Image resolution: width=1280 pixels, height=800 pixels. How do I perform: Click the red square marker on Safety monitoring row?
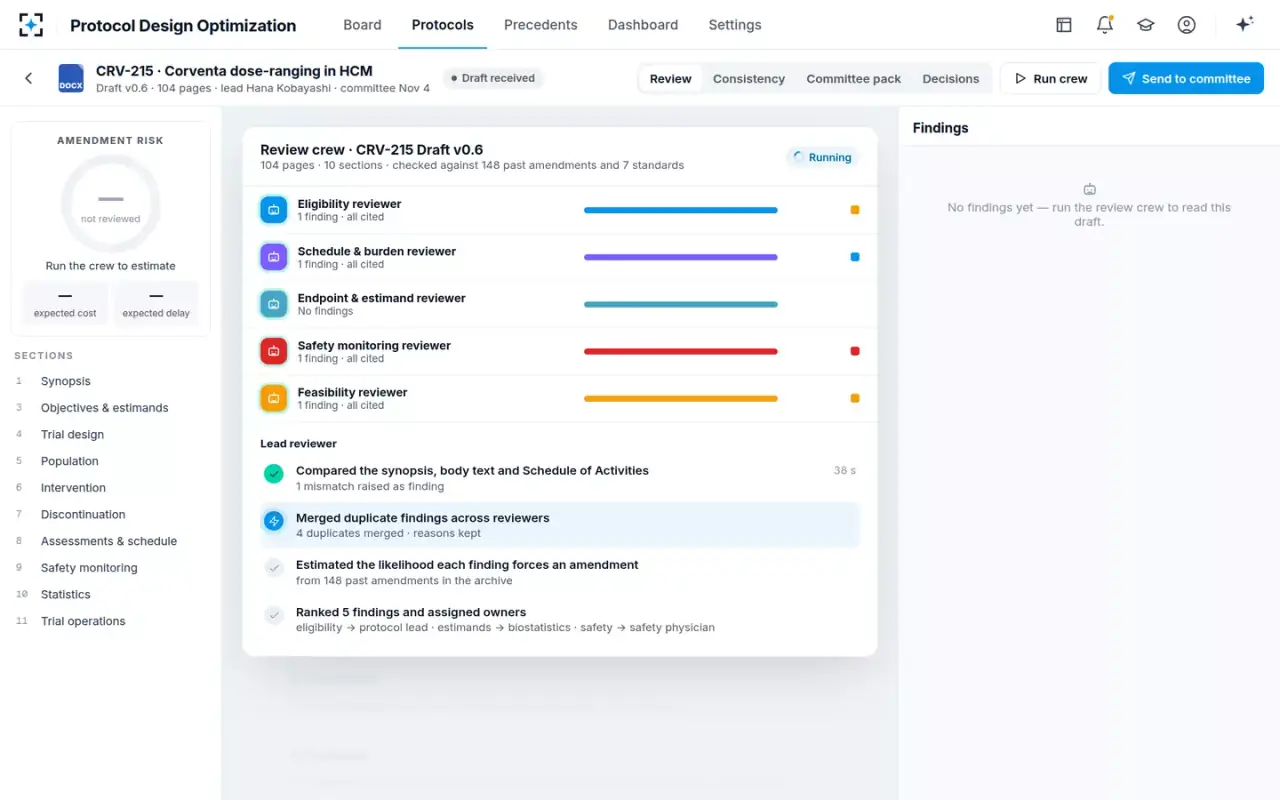(855, 351)
